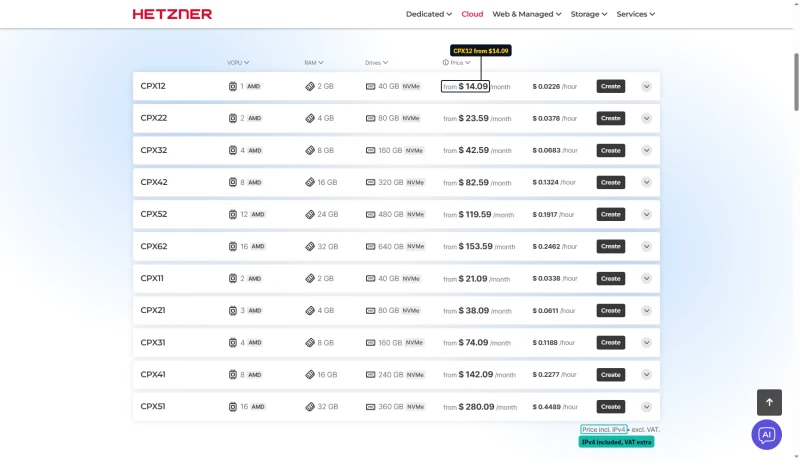Expand the CPX62 row details
The image size is (800, 461).
(x=646, y=246)
